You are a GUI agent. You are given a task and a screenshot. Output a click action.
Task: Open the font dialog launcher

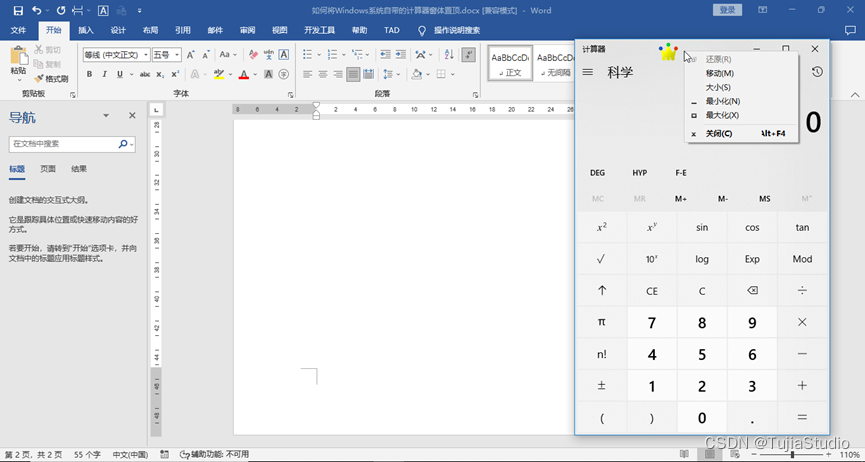290,95
